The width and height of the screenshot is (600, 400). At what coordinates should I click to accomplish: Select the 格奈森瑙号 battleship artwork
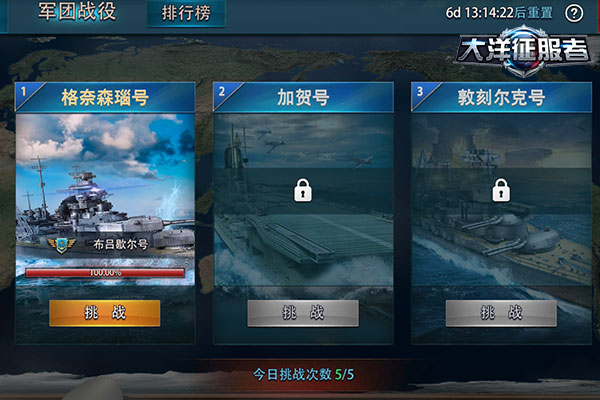105,199
